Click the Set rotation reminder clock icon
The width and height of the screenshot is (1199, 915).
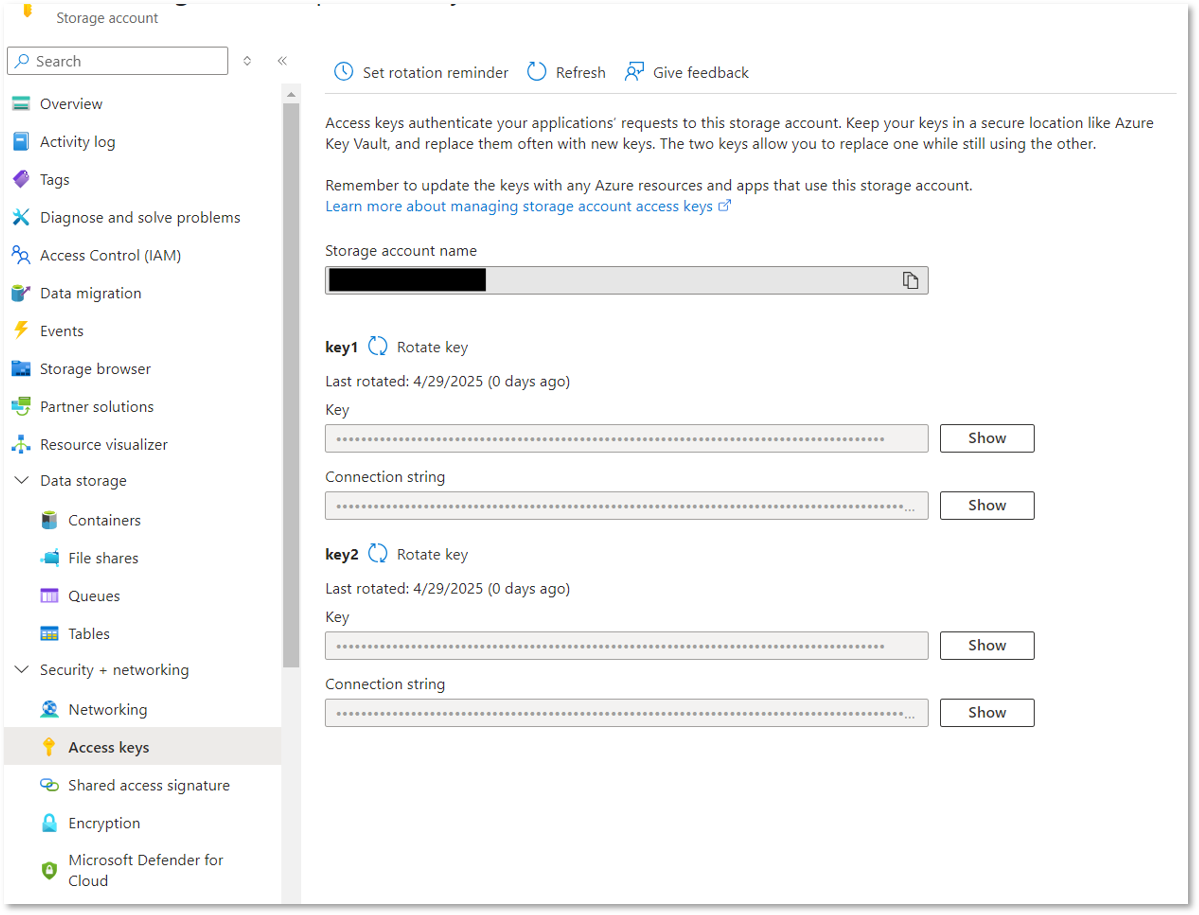[344, 72]
